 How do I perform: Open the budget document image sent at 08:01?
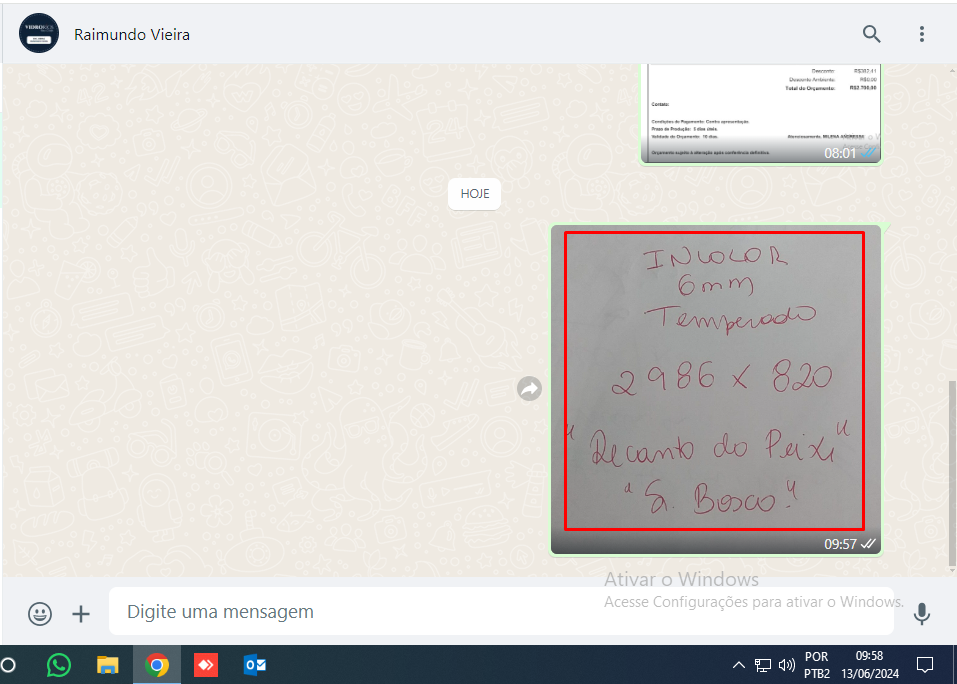pos(761,113)
